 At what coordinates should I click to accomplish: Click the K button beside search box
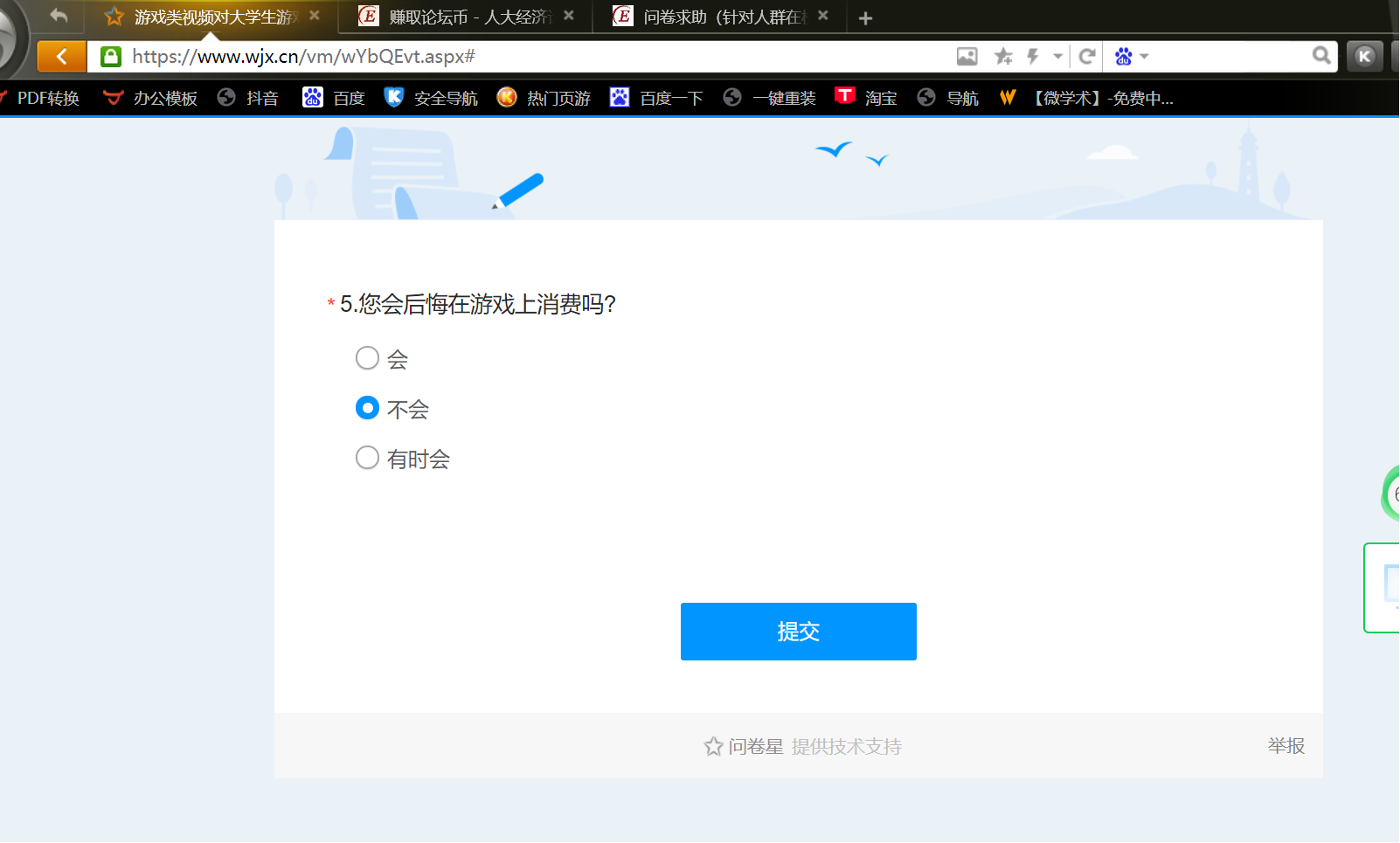coord(1364,57)
